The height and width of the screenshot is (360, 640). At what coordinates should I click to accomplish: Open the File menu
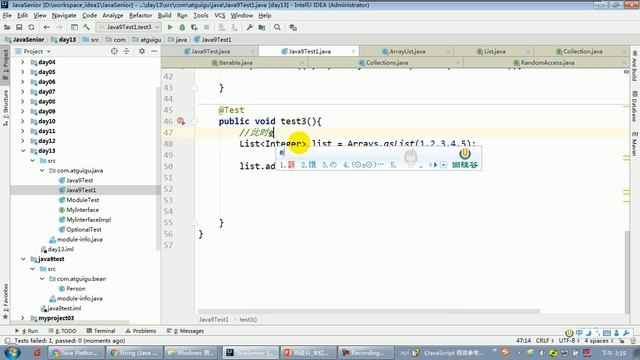[7, 16]
